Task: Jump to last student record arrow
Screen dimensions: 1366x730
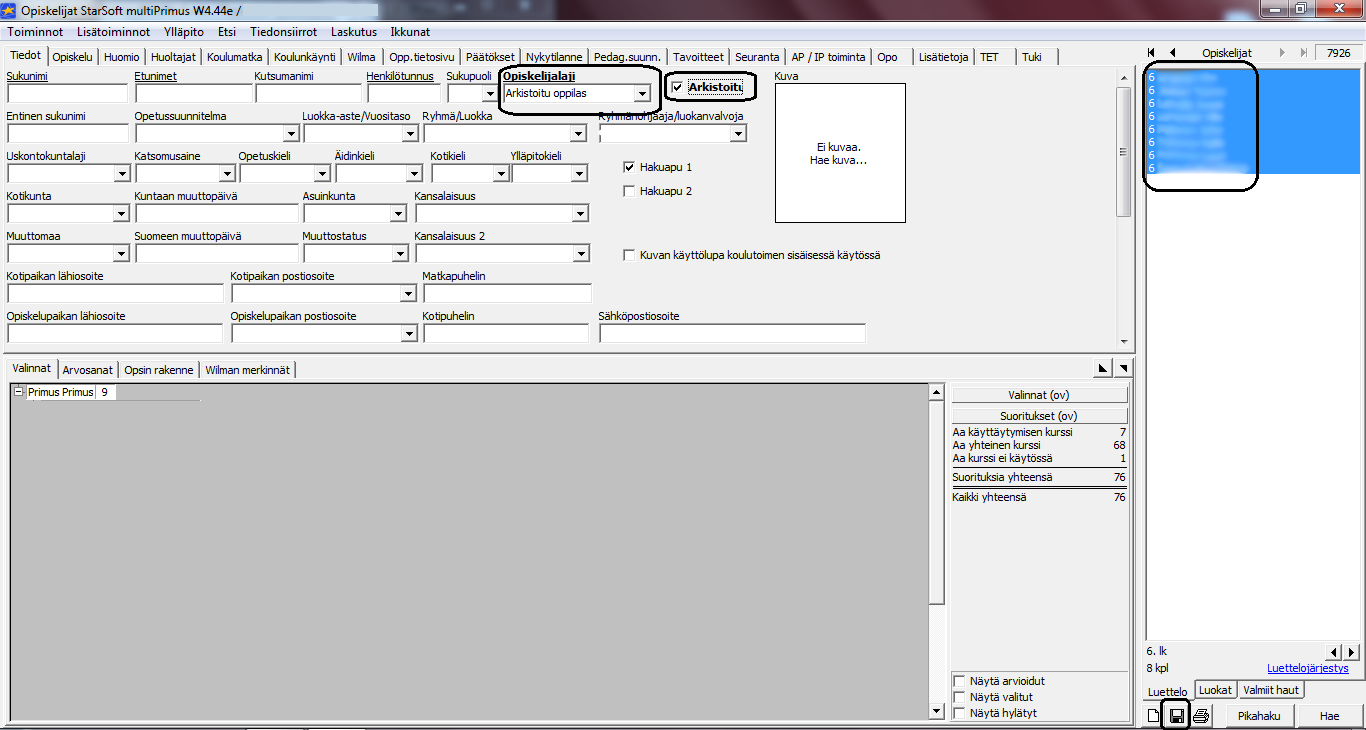Action: click(1303, 53)
